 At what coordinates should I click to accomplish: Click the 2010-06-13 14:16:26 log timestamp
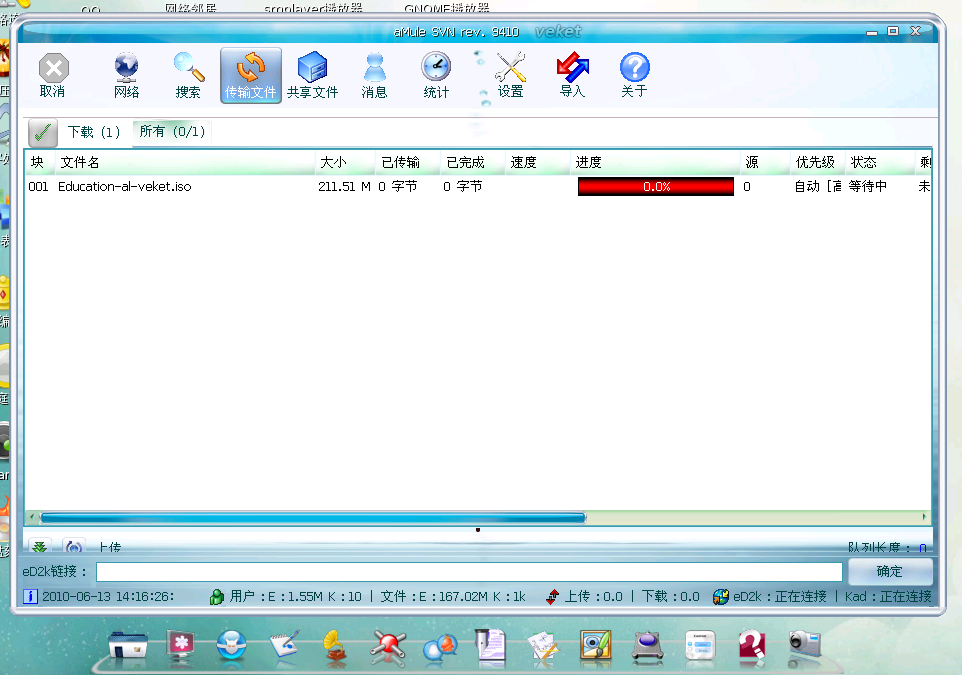[x=108, y=596]
